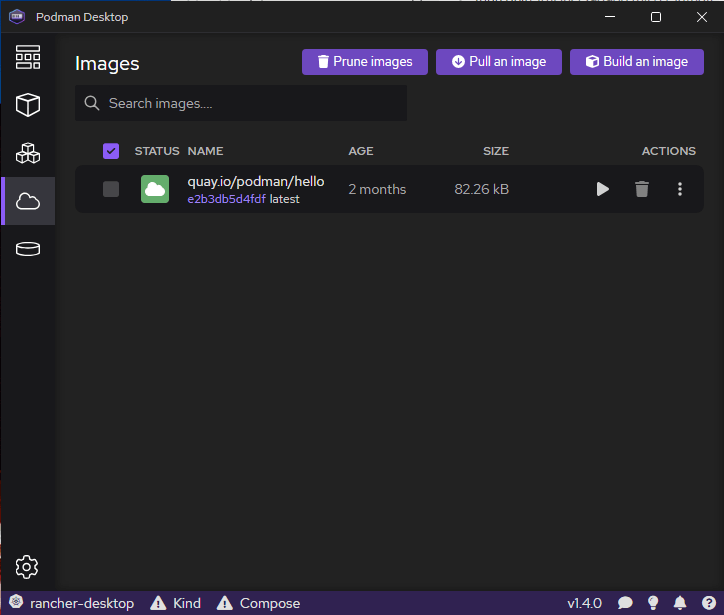Open the Volumes sidebar icon

[28, 249]
